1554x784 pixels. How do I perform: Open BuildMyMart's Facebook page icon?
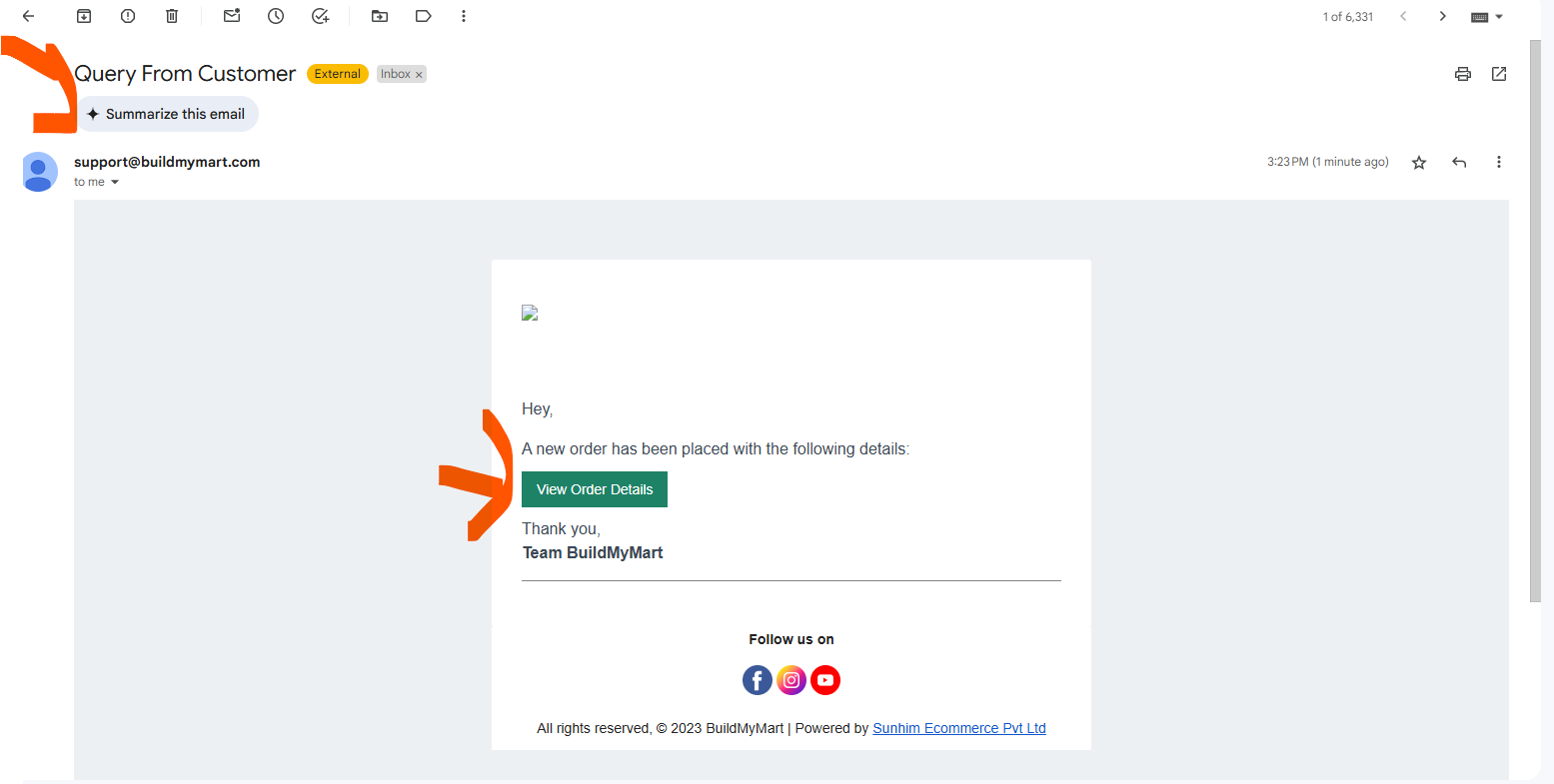758,680
